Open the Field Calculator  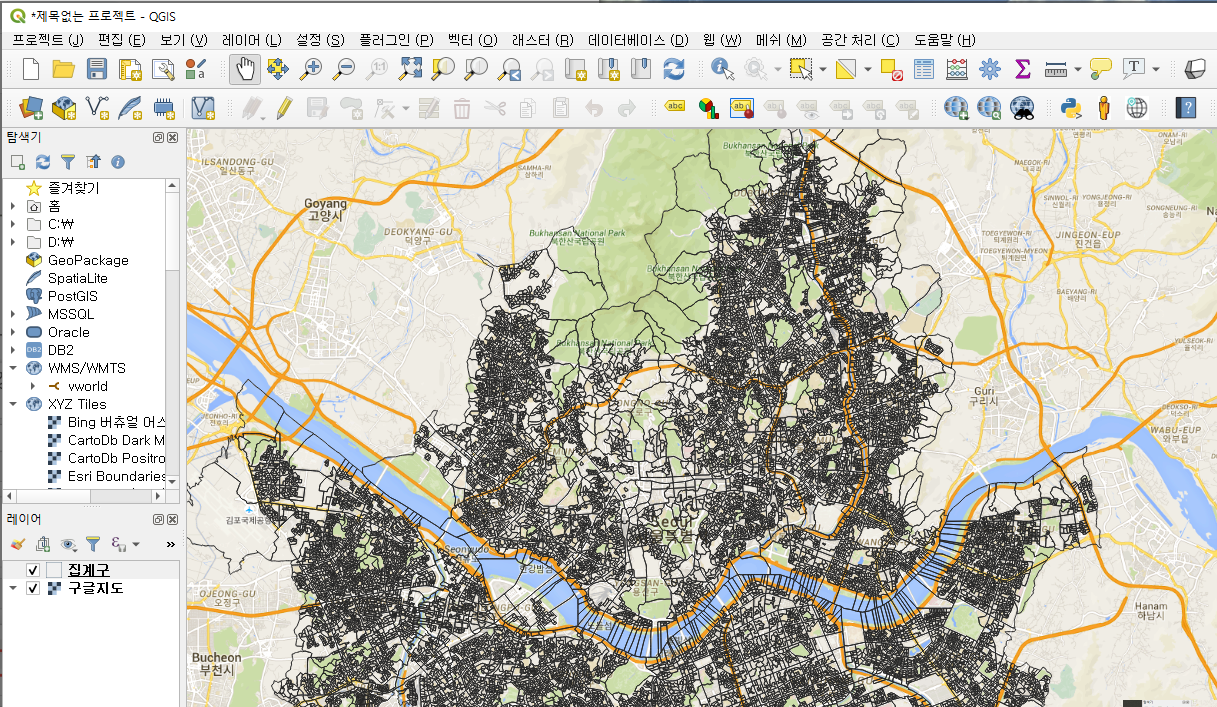pos(955,70)
